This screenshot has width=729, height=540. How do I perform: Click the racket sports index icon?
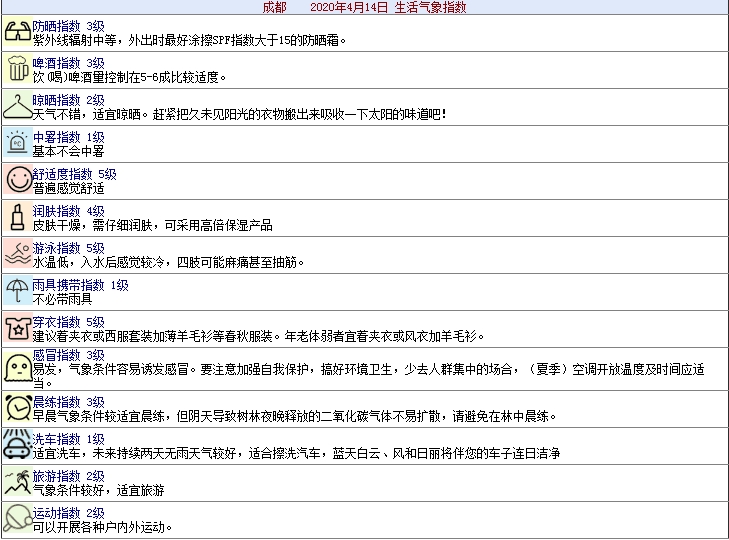[17, 519]
